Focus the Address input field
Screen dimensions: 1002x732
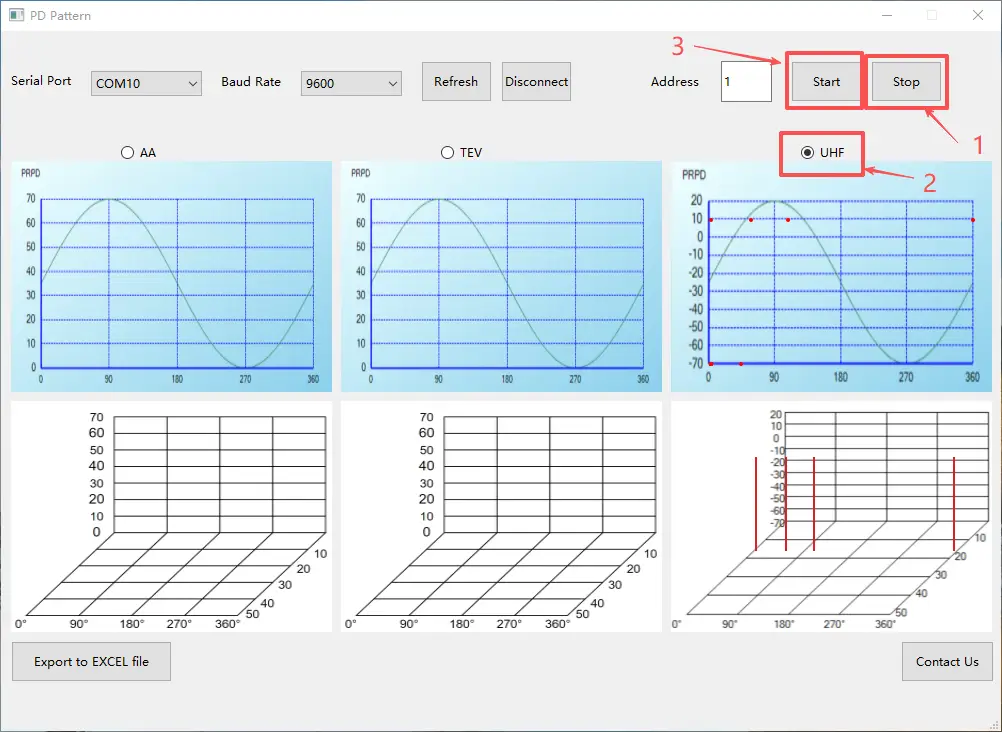click(746, 81)
